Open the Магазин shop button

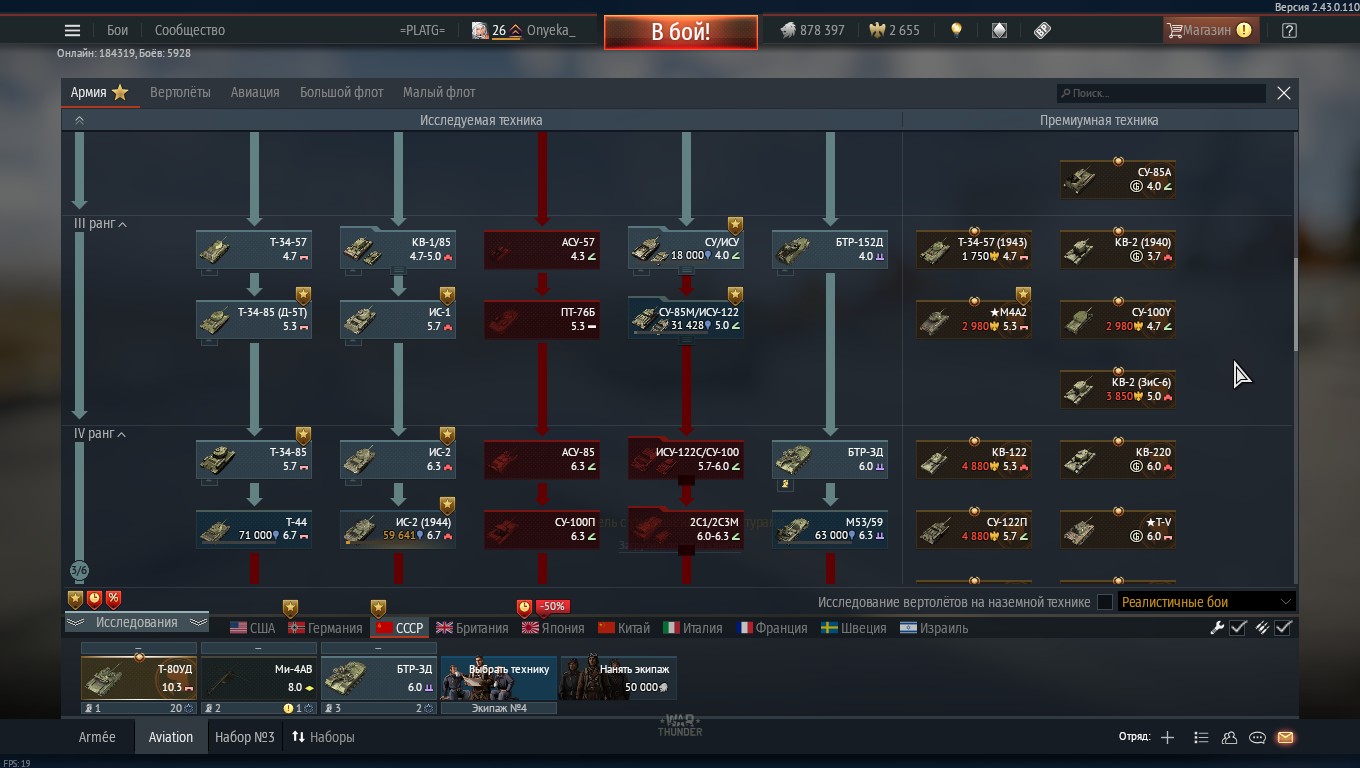pyautogui.click(x=1209, y=30)
